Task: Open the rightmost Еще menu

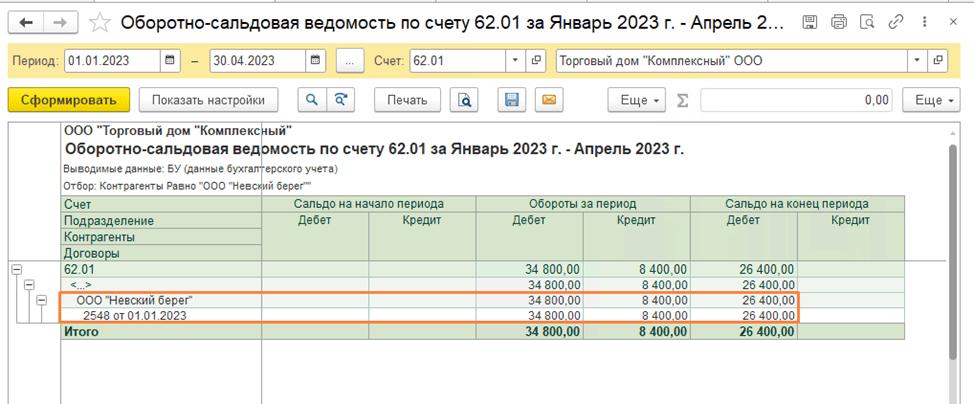Action: click(931, 100)
